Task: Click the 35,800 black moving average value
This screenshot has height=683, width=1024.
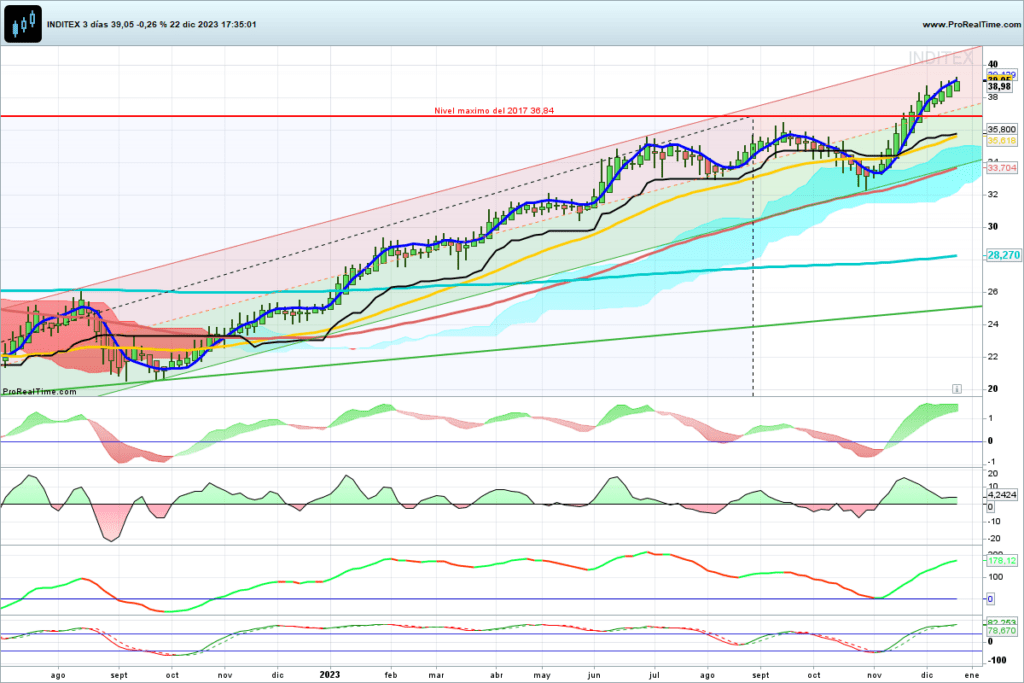Action: 1001,129
